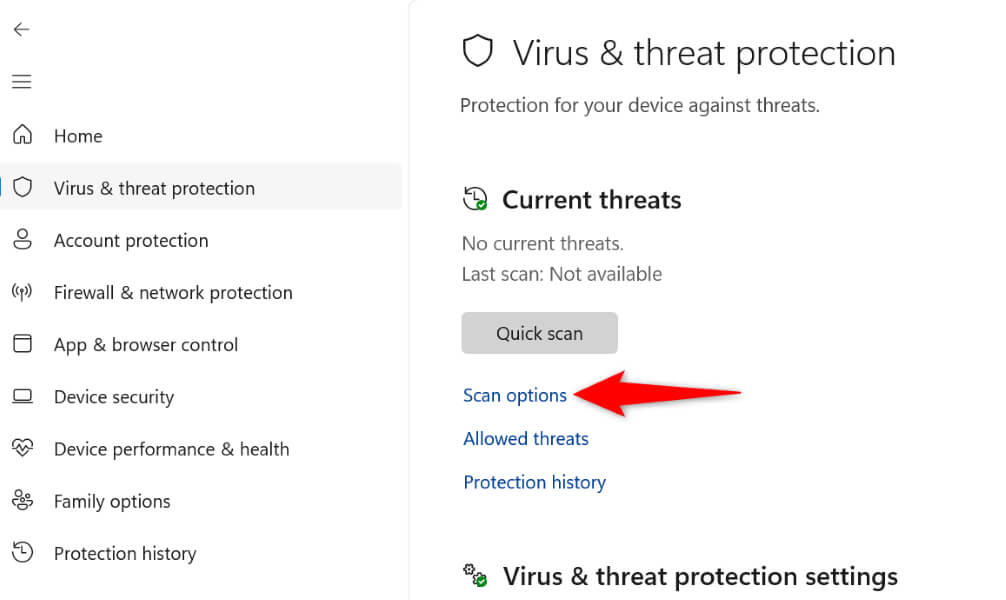Click the protection settings gear icon
Viewport: 1006px width, 600px height.
(475, 575)
